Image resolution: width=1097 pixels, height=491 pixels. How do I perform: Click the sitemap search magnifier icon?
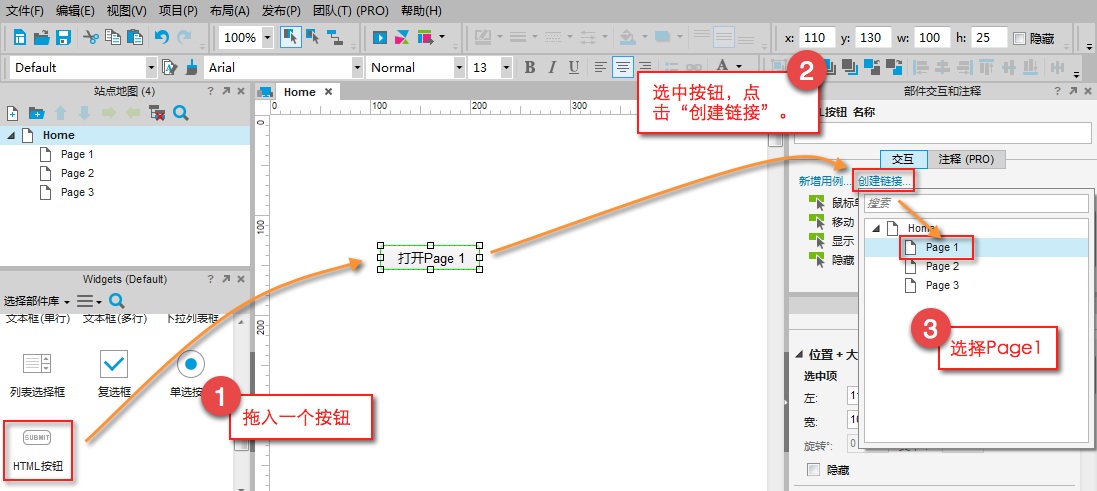[181, 113]
